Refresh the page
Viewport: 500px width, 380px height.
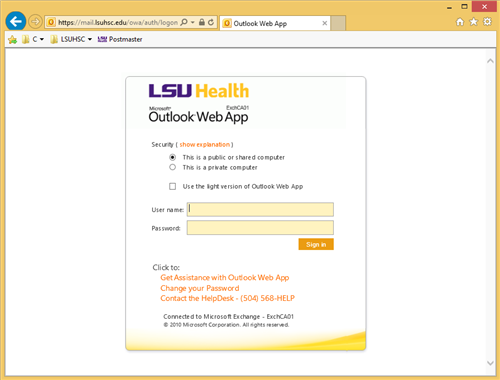pos(211,22)
